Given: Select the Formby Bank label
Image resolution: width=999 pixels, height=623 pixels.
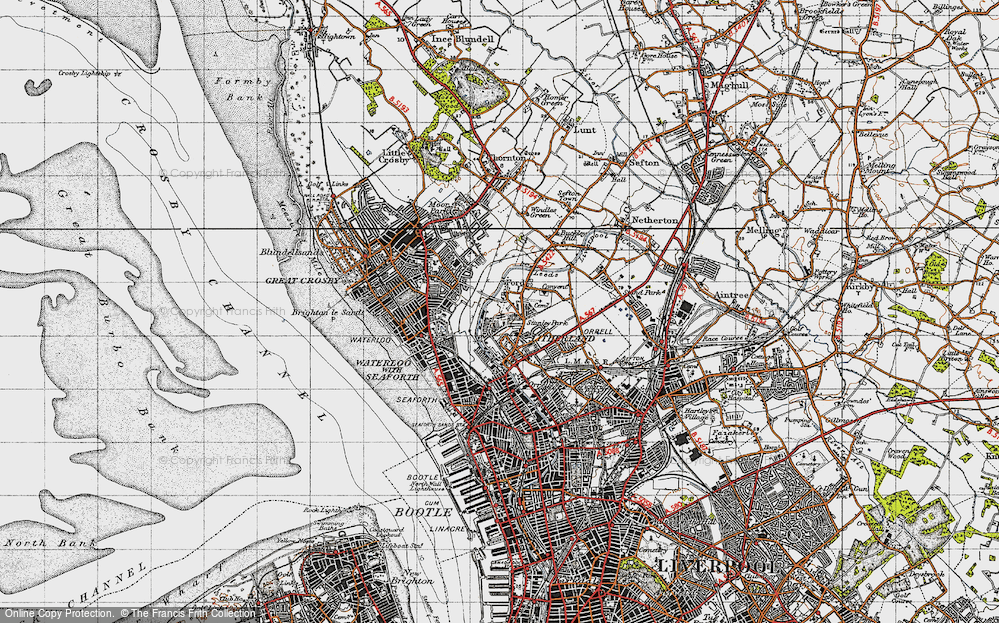Looking at the screenshot, I should tap(242, 89).
